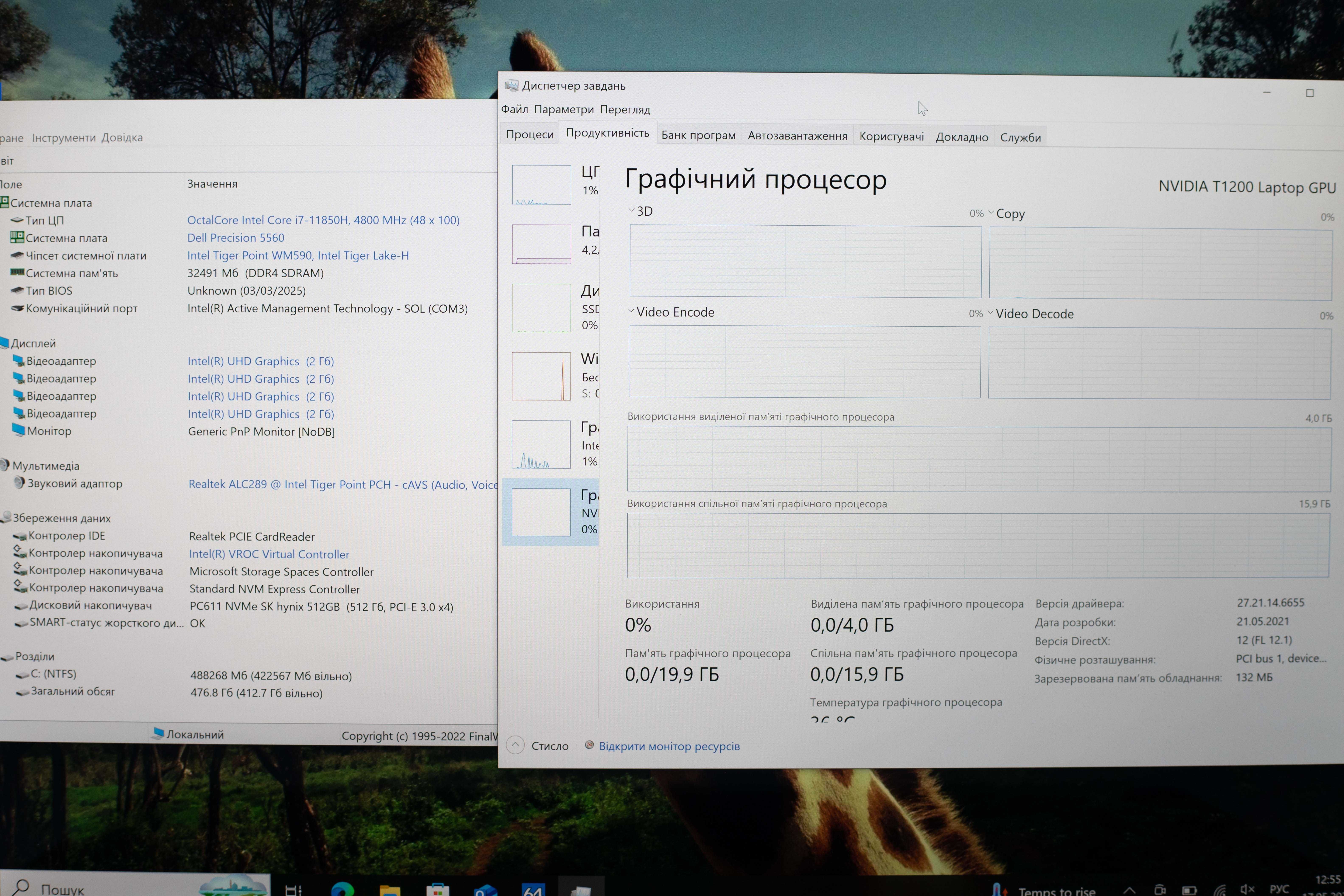Minimize the Диспетчер завдань window
1344x896 pixels.
[x=1266, y=93]
